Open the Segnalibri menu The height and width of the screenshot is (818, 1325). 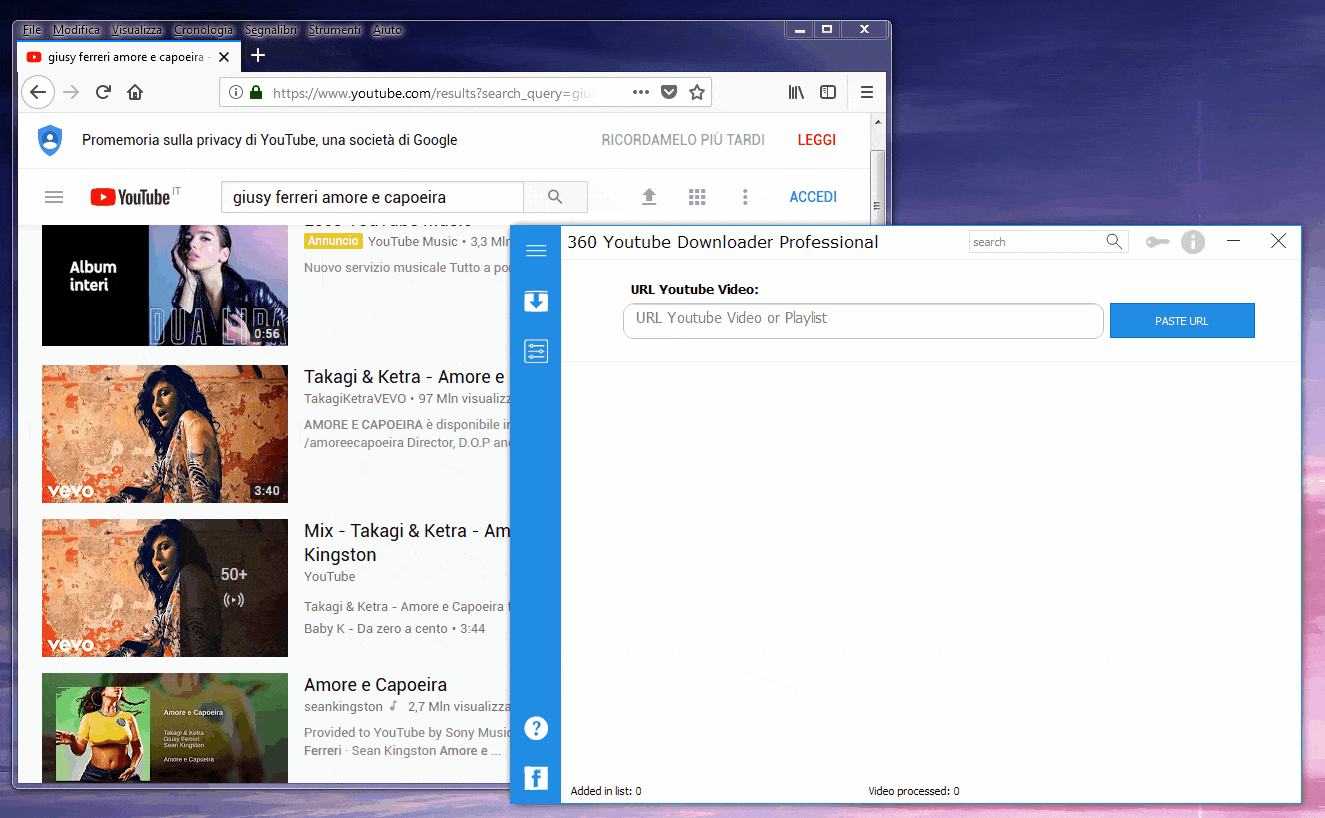coord(271,30)
